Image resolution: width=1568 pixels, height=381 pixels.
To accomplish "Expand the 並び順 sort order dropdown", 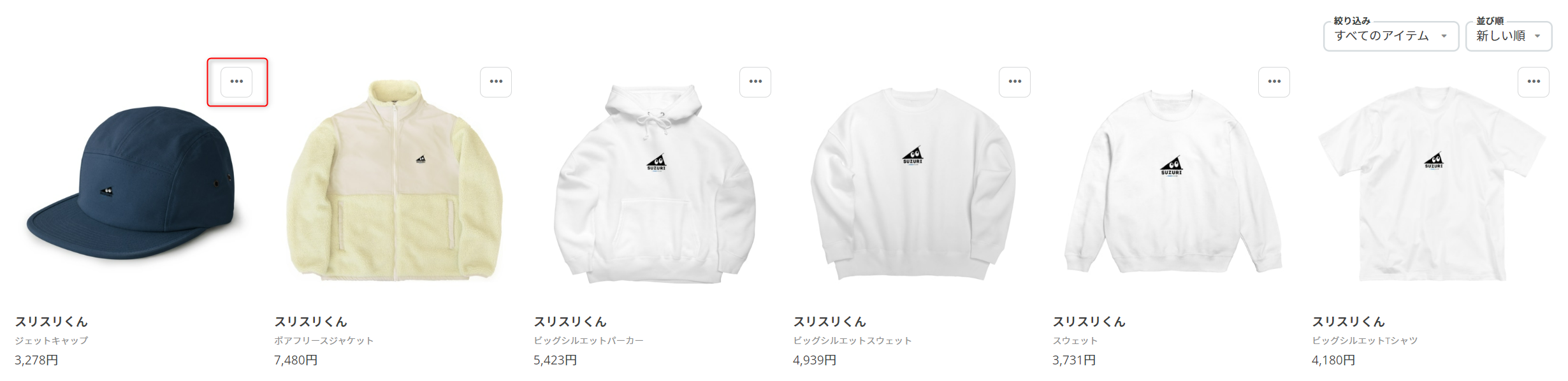I will [1509, 36].
